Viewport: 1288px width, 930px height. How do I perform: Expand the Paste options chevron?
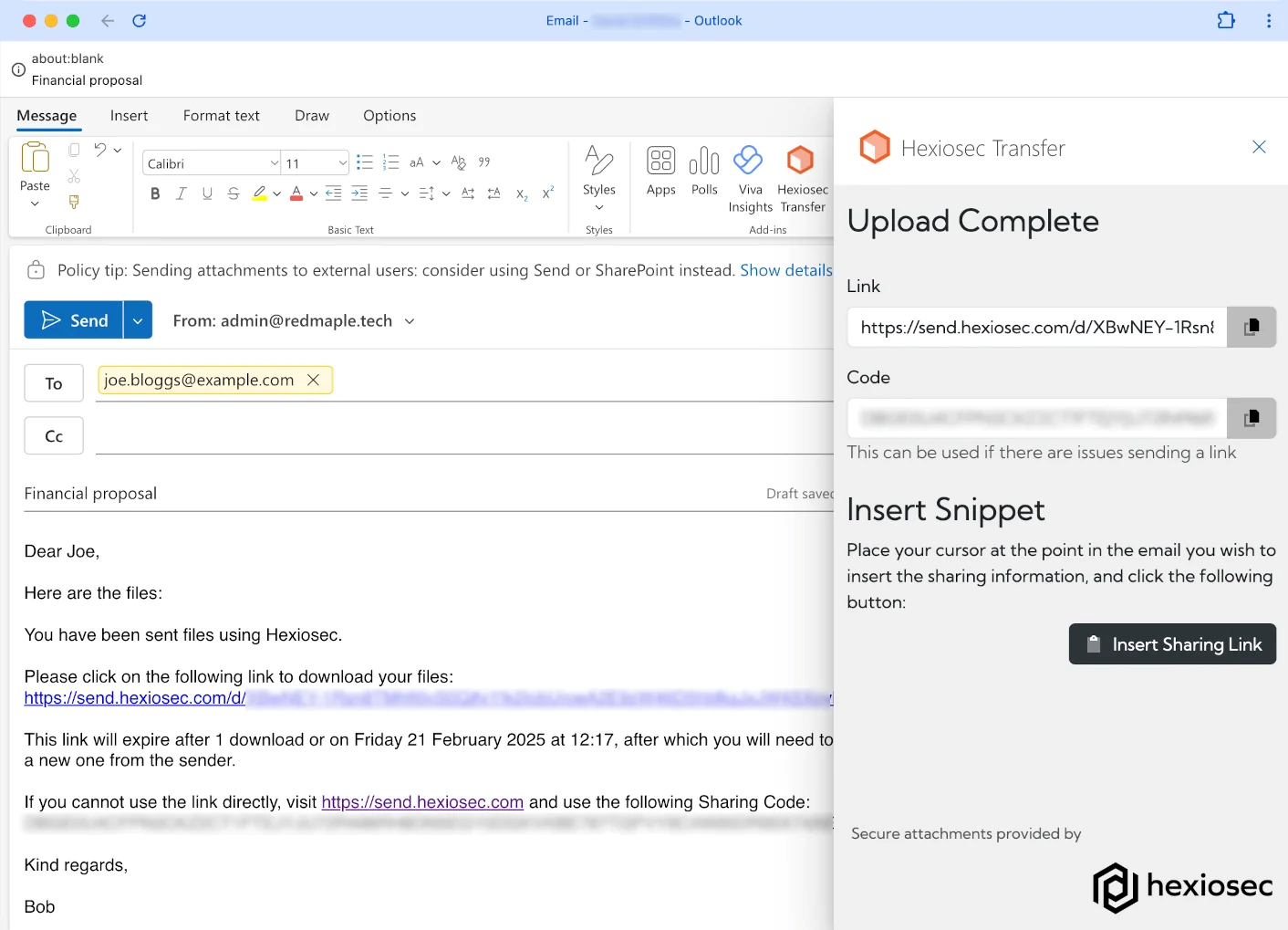35,204
